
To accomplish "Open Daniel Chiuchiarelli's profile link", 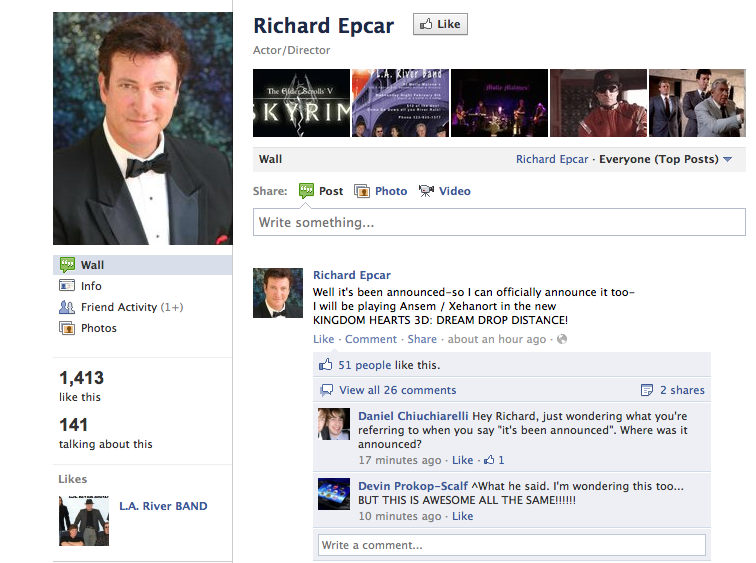I will [413, 416].
